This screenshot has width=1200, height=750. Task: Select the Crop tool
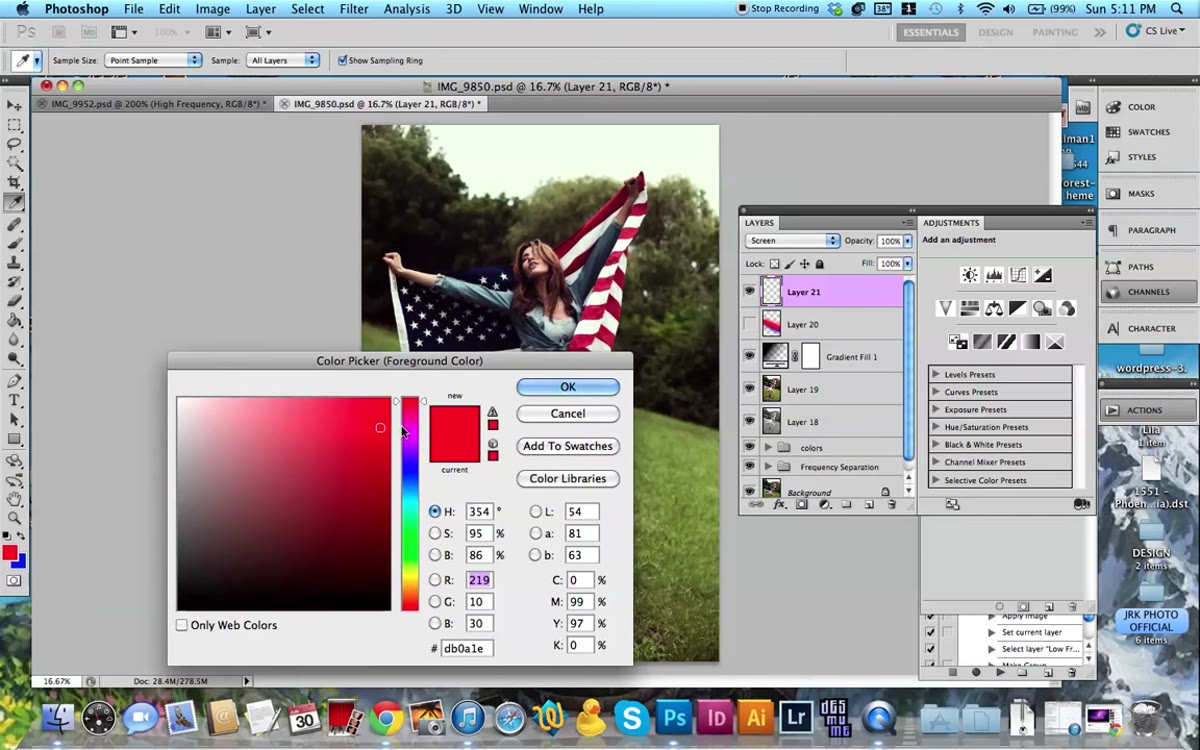click(x=14, y=182)
